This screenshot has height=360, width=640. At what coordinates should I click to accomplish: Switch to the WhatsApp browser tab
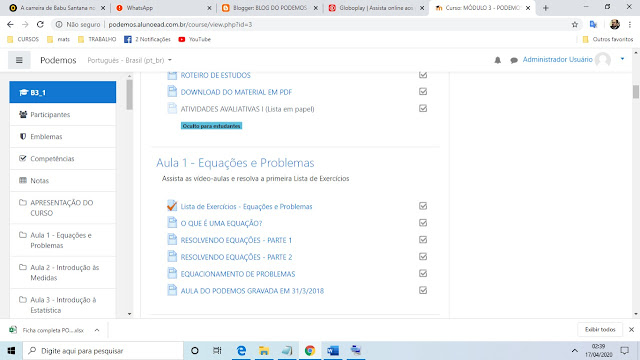tap(164, 8)
